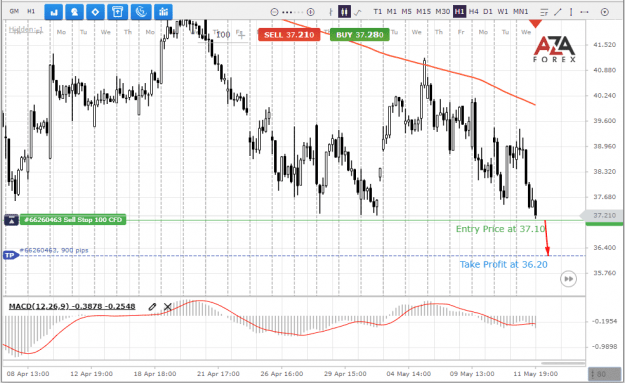This screenshot has width=625, height=383.
Task: Click the order line handle icon beside Sell Stop
Action: click(11, 220)
